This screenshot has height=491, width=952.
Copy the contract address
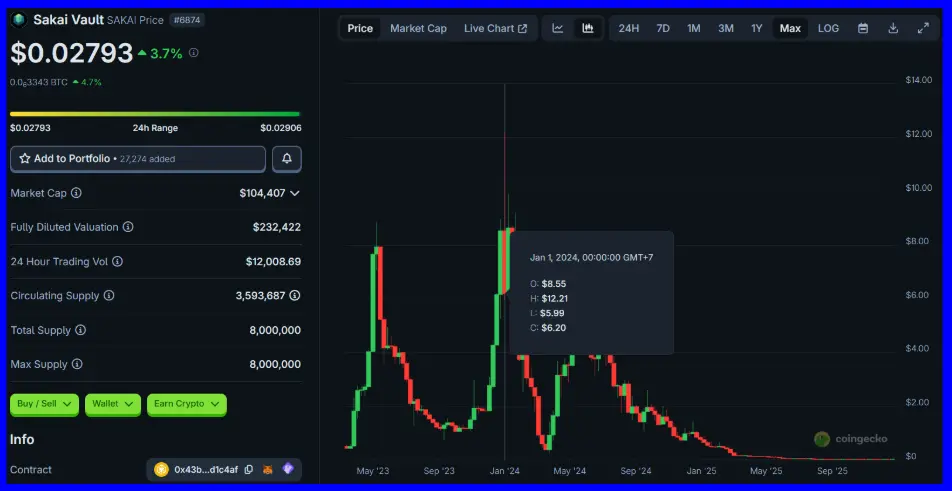point(249,470)
